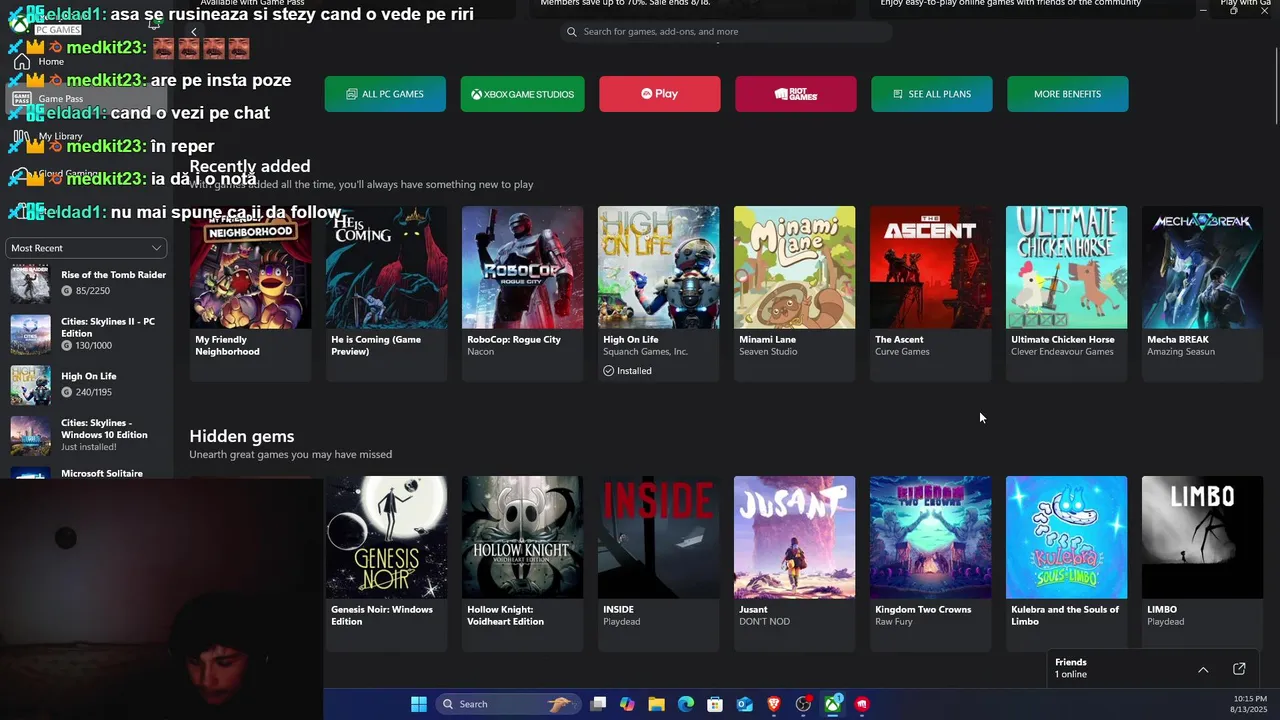Open Ultimate Chicken Horse game tile
This screenshot has height=720, width=1280.
point(1066,293)
